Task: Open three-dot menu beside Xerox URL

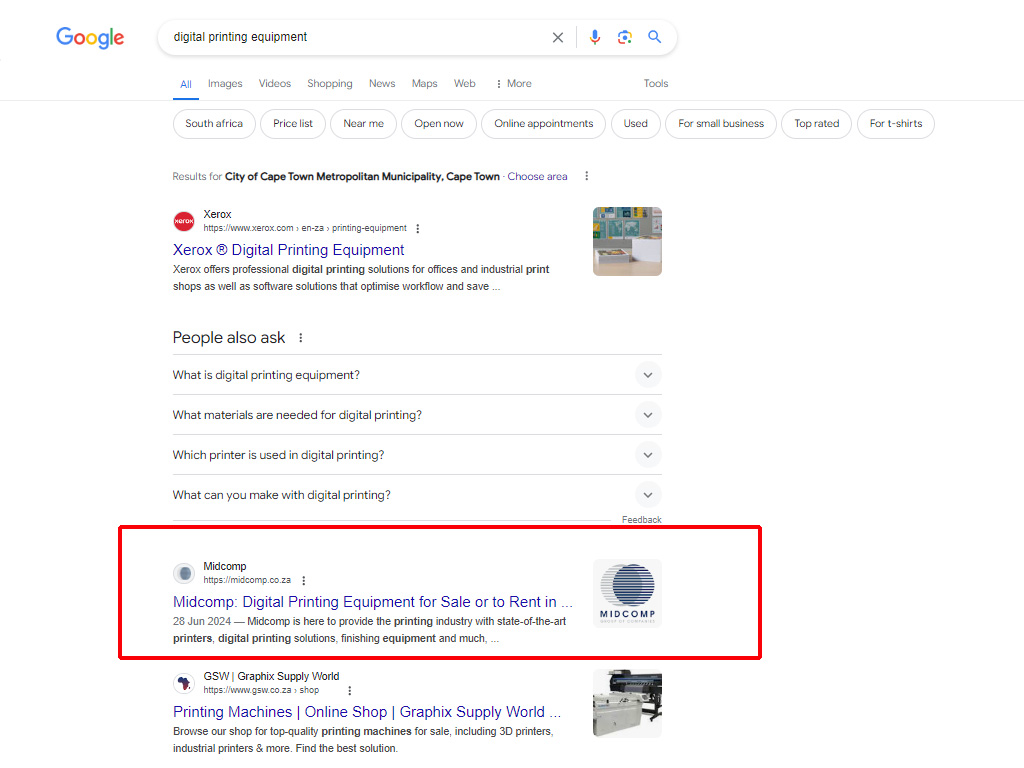Action: pos(418,229)
